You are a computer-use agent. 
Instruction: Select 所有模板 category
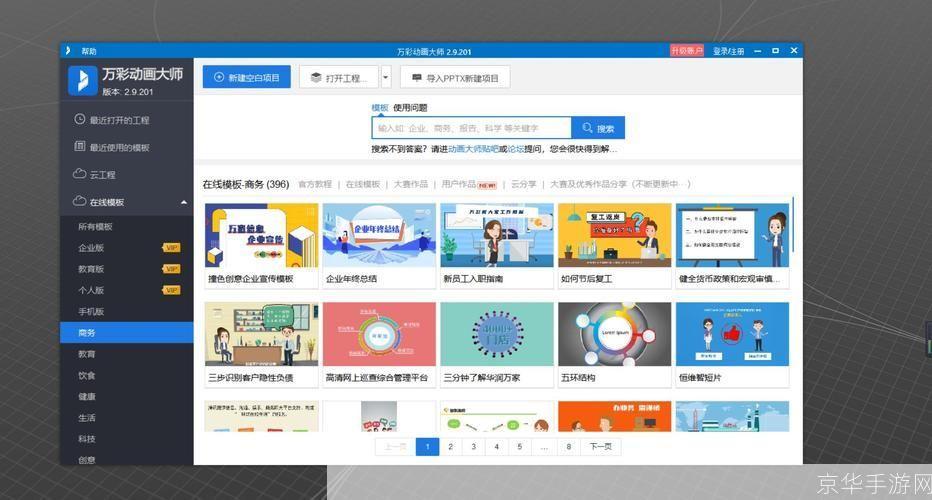tap(95, 227)
